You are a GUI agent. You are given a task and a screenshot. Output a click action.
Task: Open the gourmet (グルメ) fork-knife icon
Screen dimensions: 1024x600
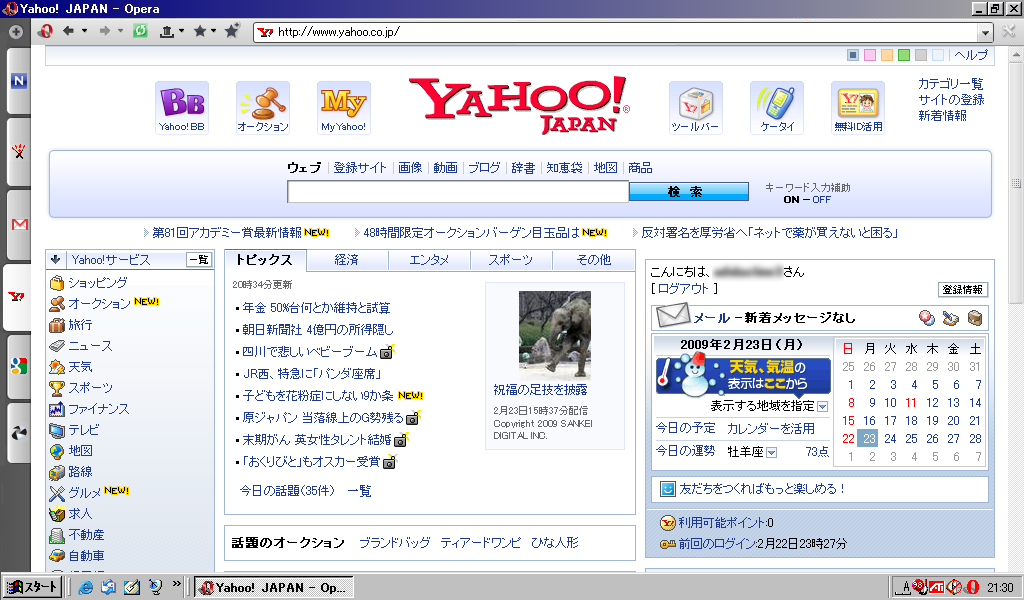[x=57, y=494]
